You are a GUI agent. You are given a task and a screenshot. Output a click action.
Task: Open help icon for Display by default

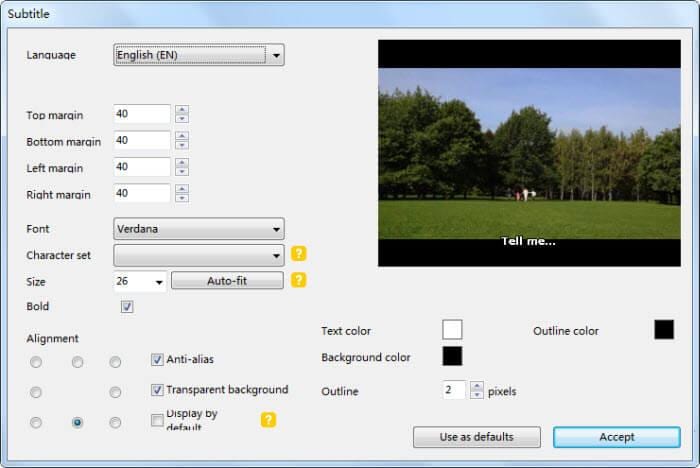[x=268, y=420]
